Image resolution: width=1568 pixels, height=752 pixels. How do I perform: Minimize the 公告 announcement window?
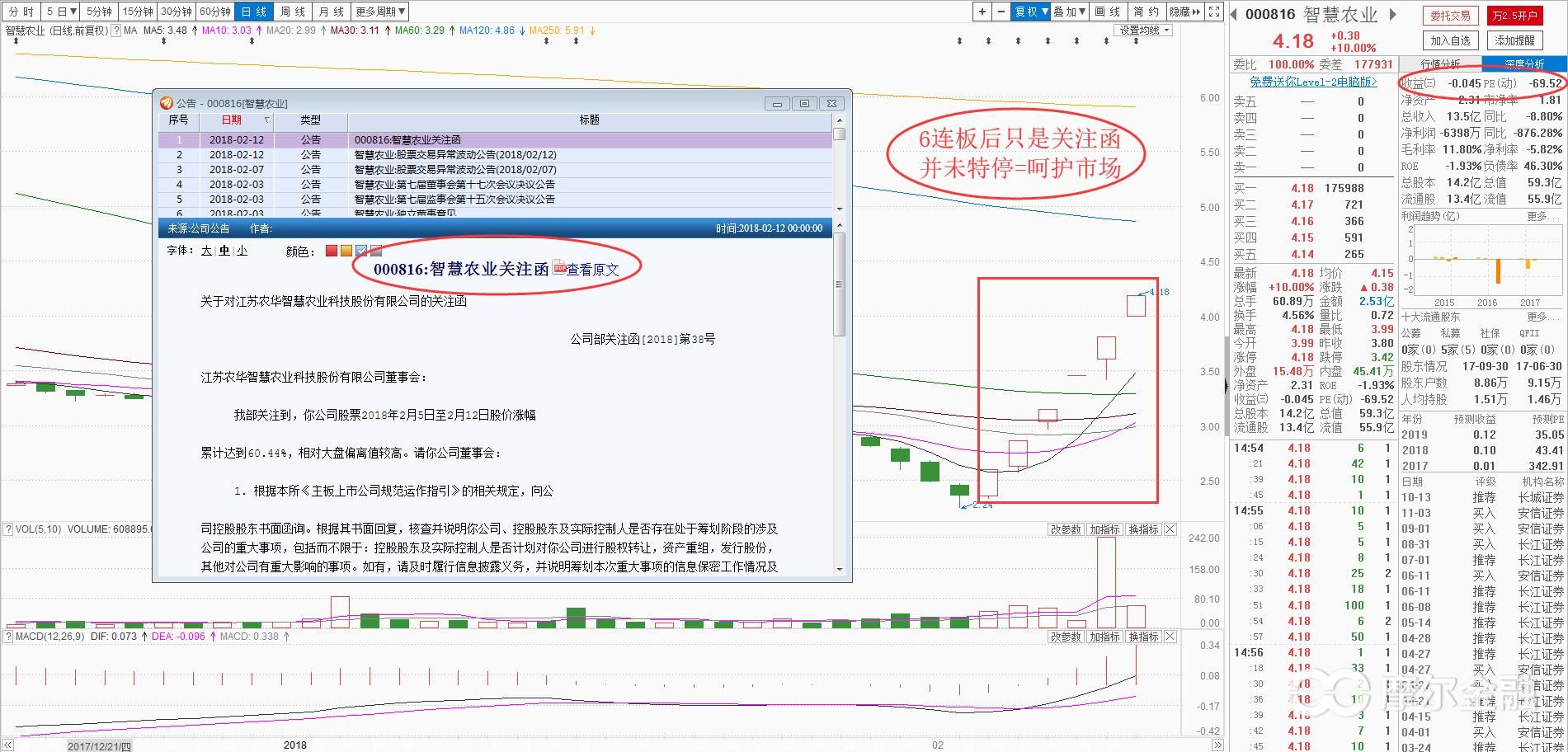777,103
